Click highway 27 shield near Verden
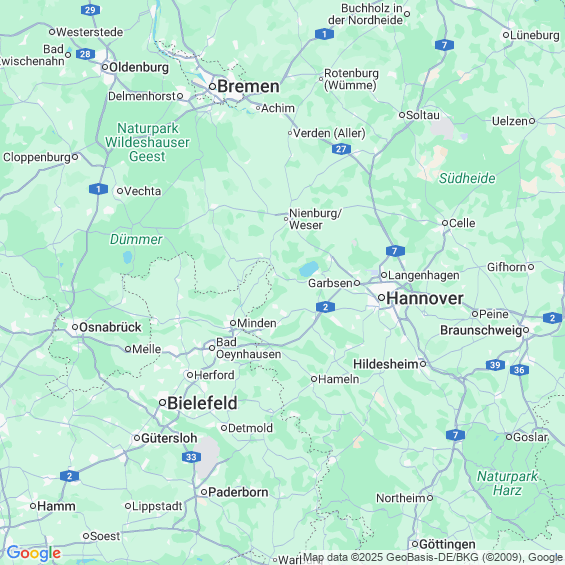 pyautogui.click(x=341, y=149)
